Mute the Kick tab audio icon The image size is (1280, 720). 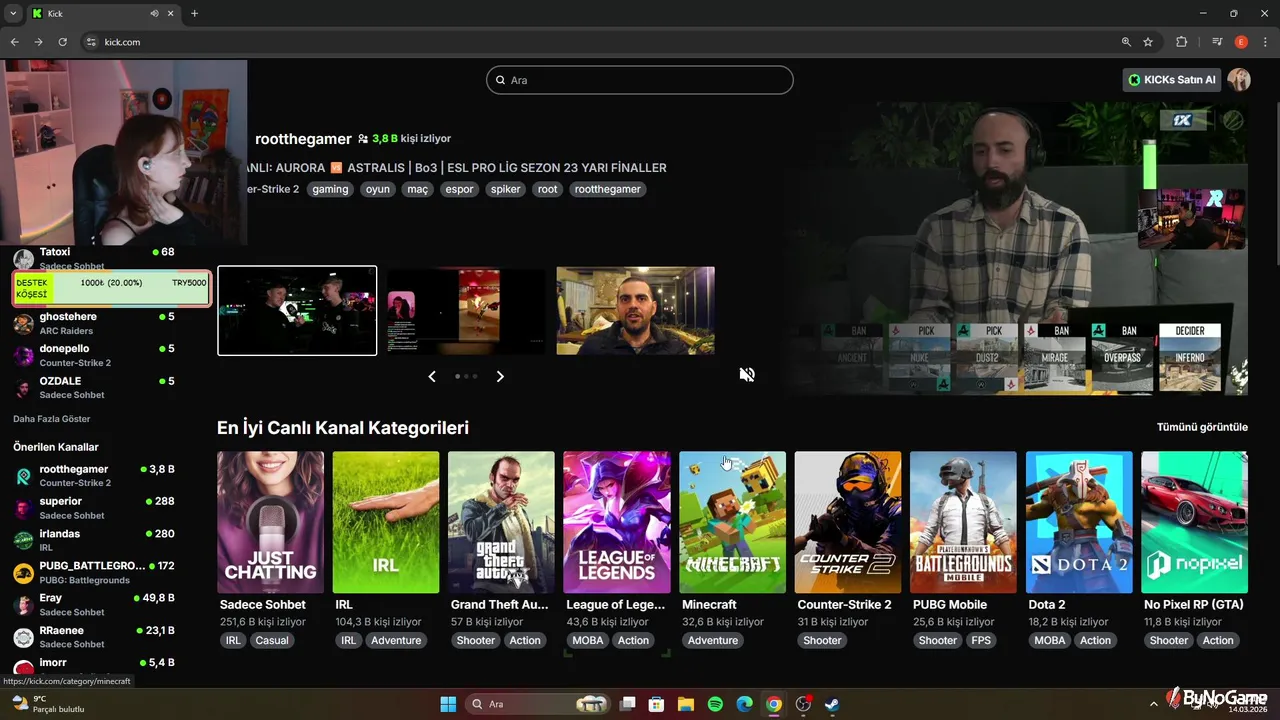click(155, 13)
